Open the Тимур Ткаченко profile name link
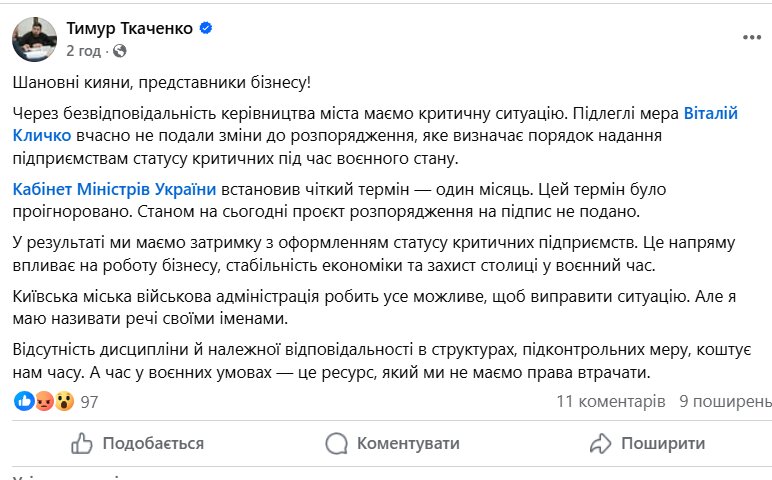The image size is (772, 480). pos(129,28)
